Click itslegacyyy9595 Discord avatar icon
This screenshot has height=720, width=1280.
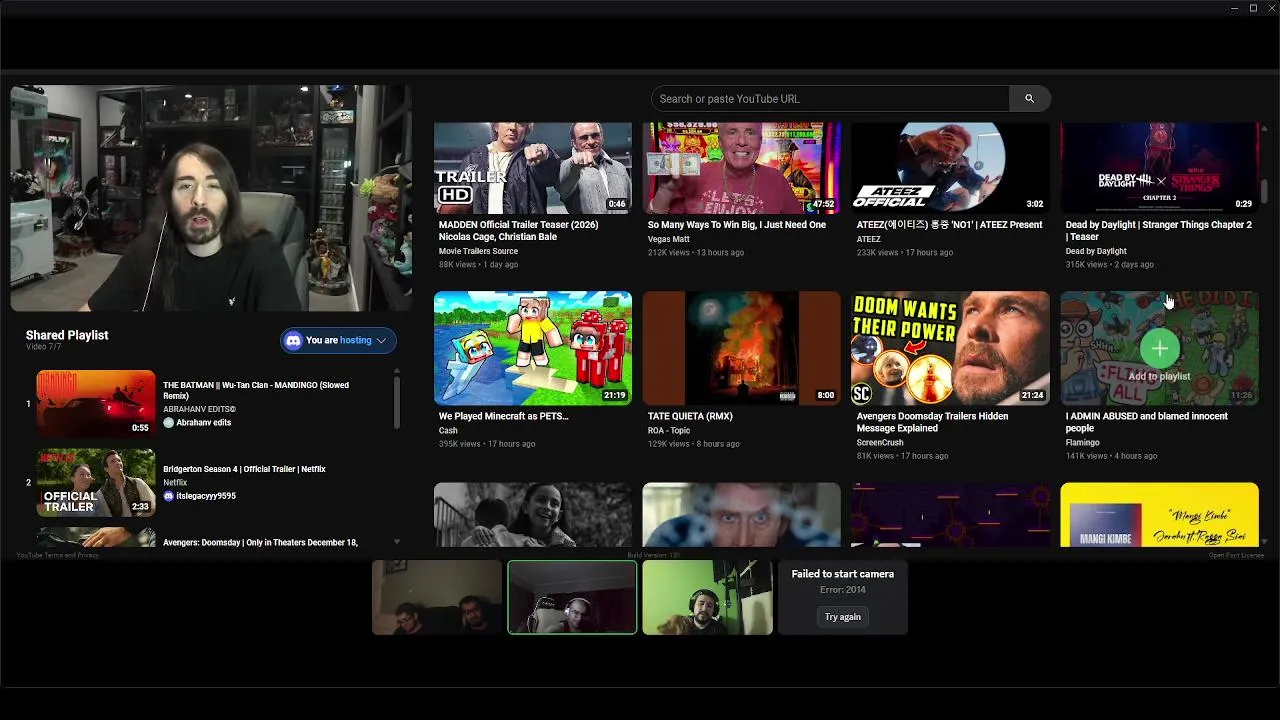point(169,496)
